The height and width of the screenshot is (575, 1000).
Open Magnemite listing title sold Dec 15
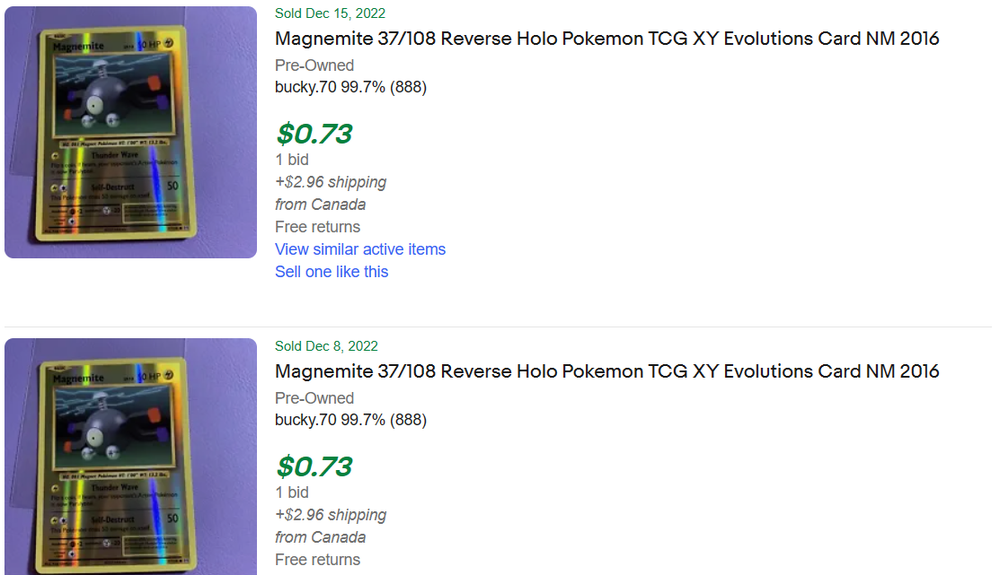point(607,39)
